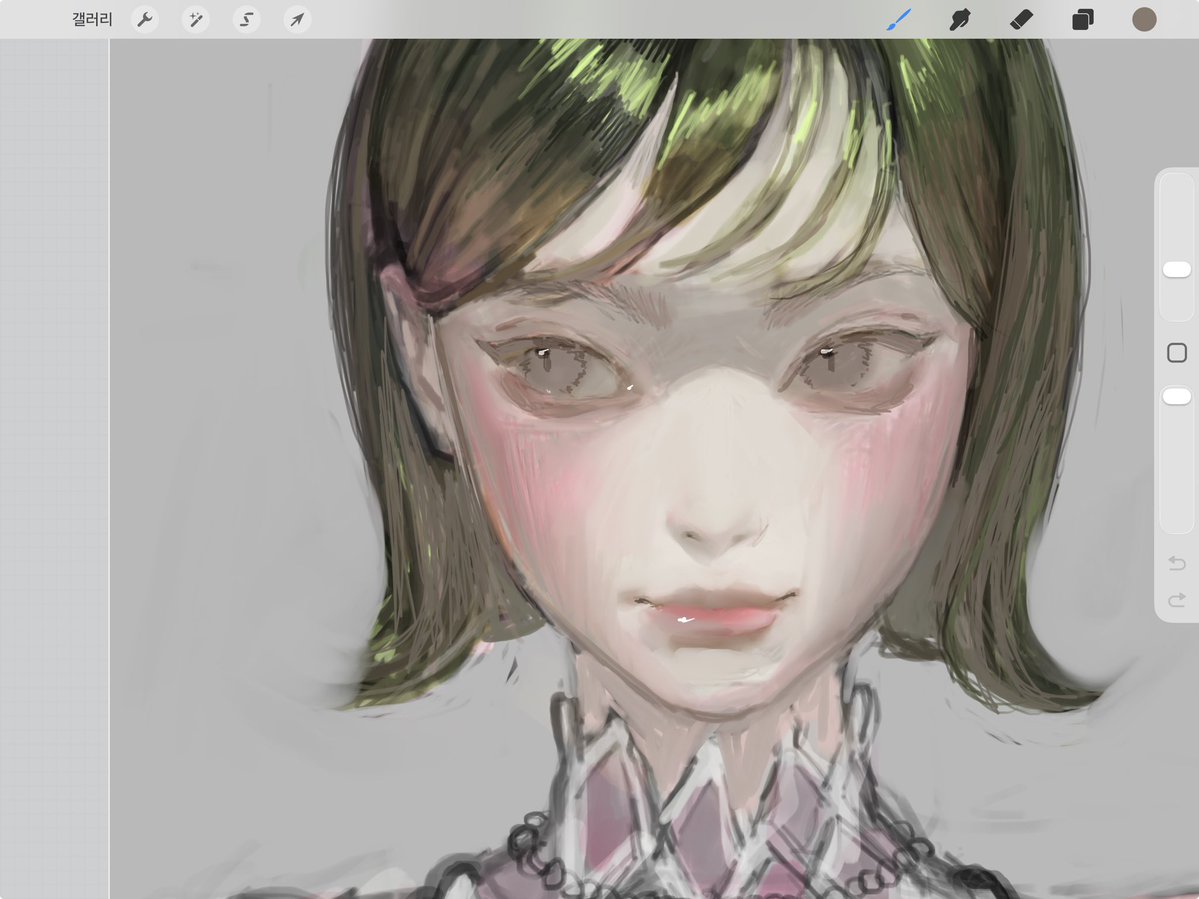Click the brush opacity slider handle
The width and height of the screenshot is (1199, 899).
[1177, 396]
